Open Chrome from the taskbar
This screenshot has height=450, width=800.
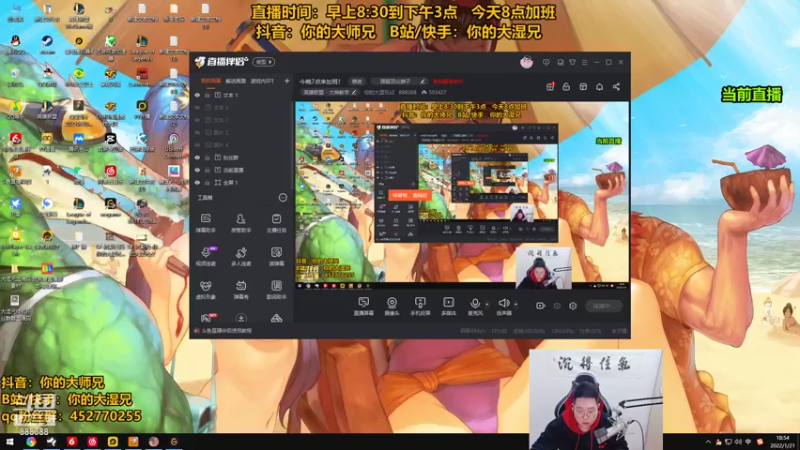point(31,442)
